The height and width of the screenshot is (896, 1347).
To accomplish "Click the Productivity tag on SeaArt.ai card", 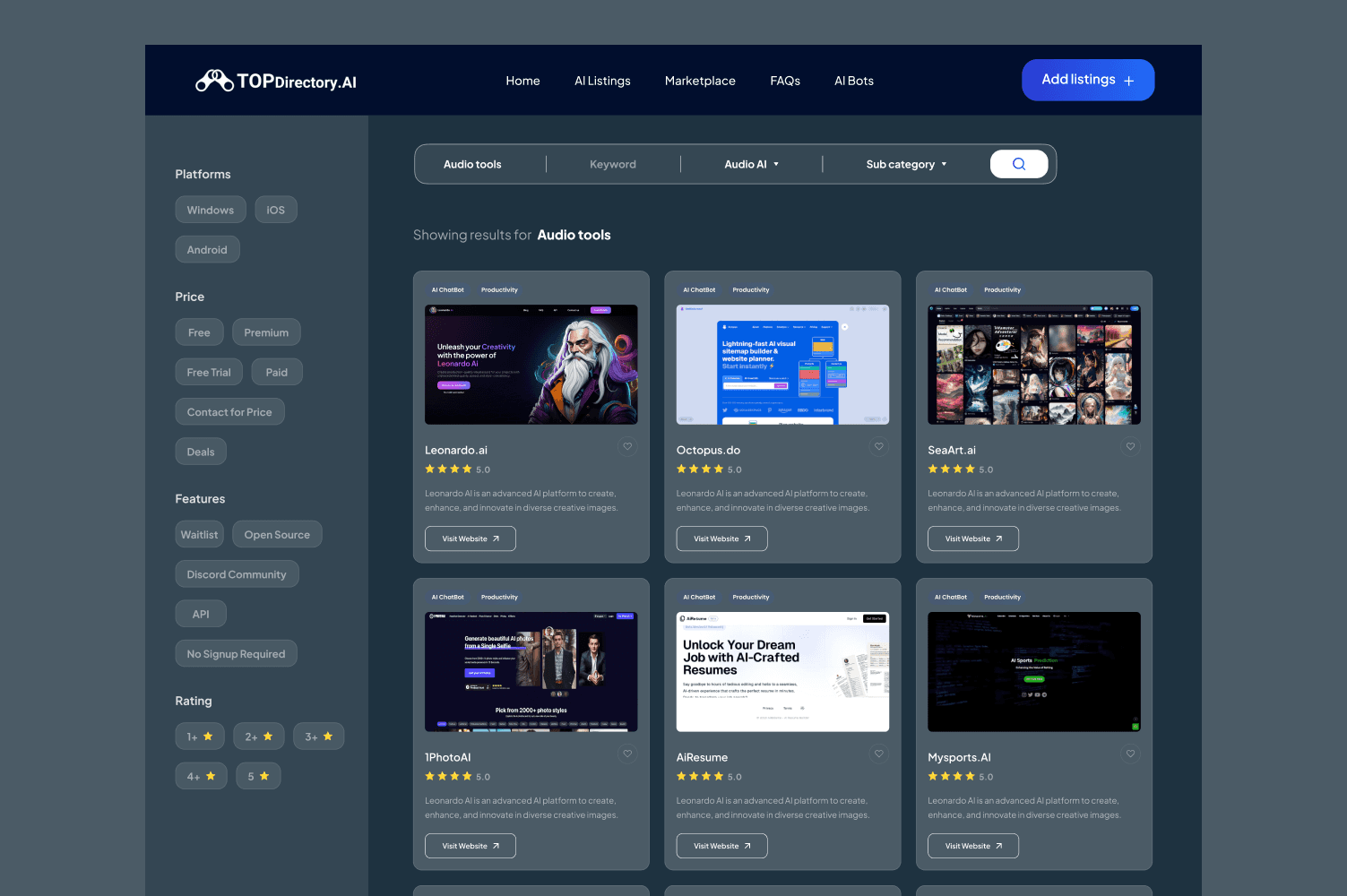I will point(1002,289).
